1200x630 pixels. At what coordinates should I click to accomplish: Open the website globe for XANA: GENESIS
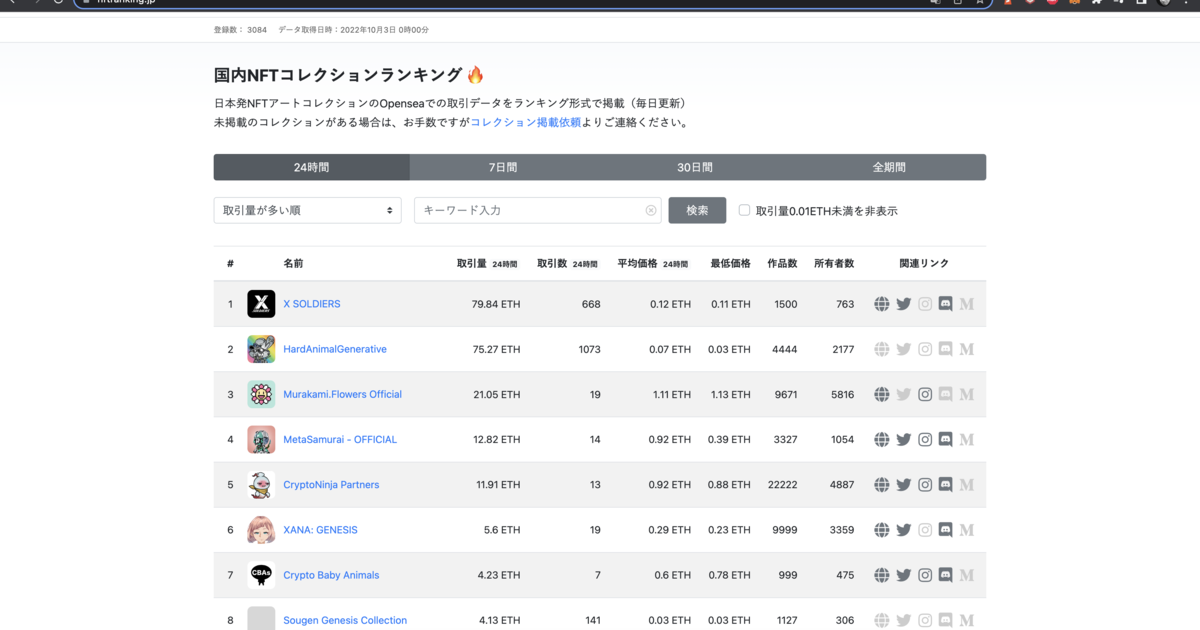[x=881, y=530]
